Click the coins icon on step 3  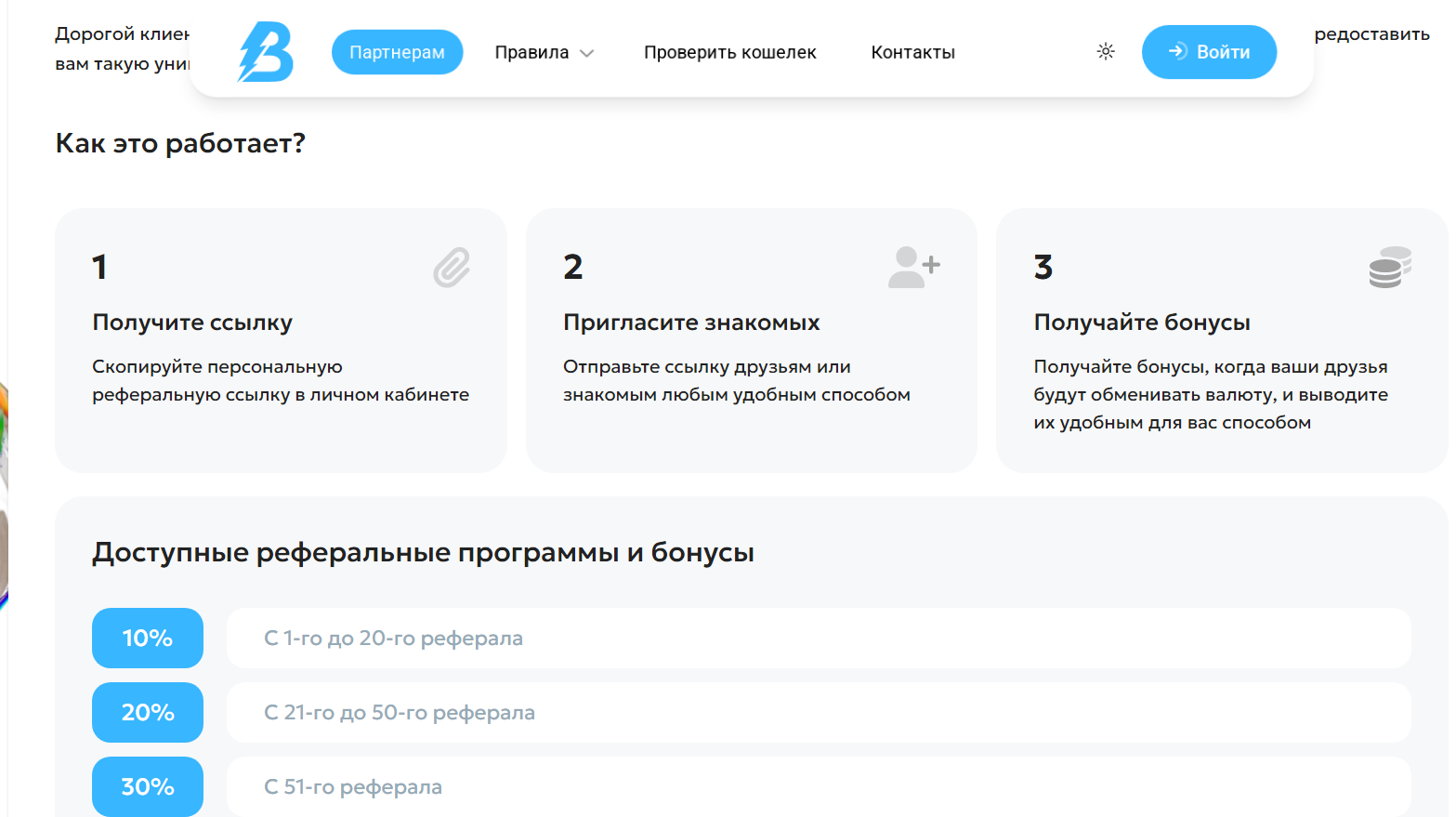click(x=1388, y=267)
